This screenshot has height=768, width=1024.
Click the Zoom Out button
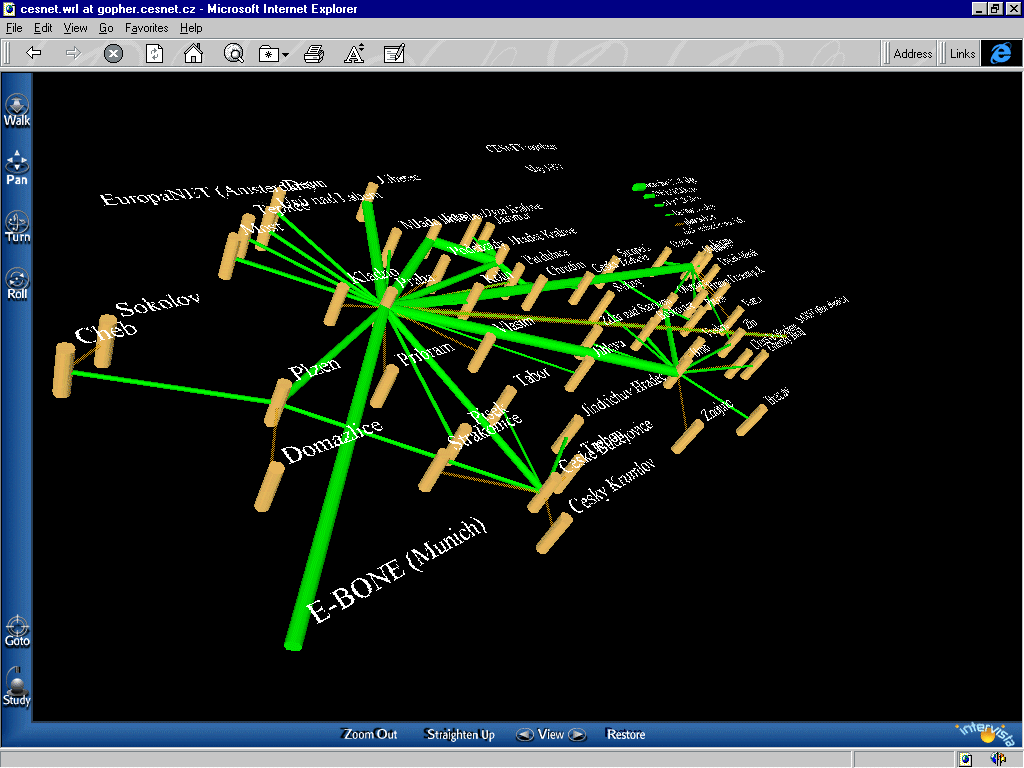[370, 735]
